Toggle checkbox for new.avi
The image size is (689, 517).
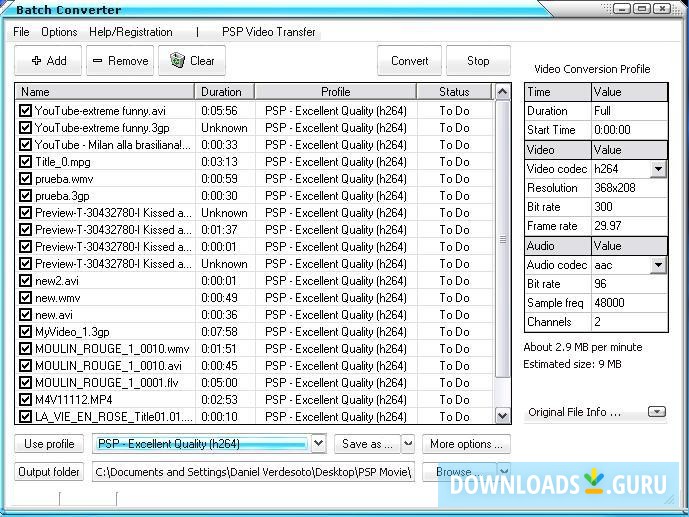[x=25, y=315]
